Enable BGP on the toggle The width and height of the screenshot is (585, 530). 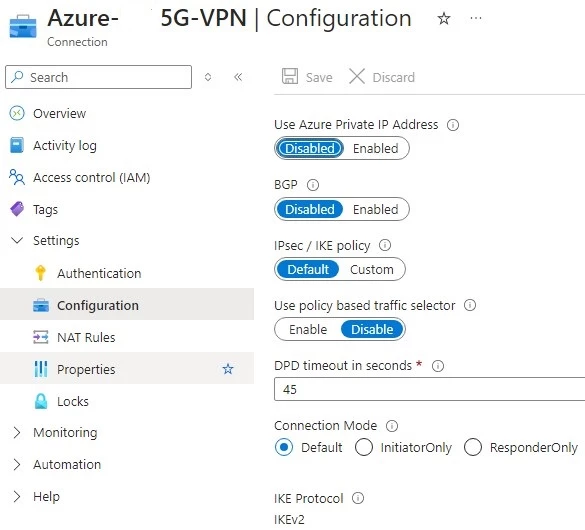click(x=376, y=209)
